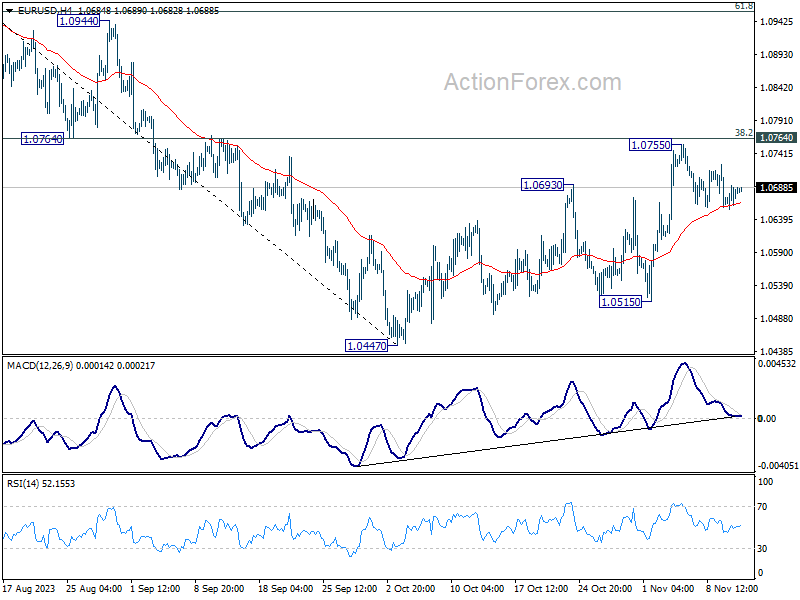Click the RSI 70 level label
Viewport: 800px width, 600px height.
(762, 507)
